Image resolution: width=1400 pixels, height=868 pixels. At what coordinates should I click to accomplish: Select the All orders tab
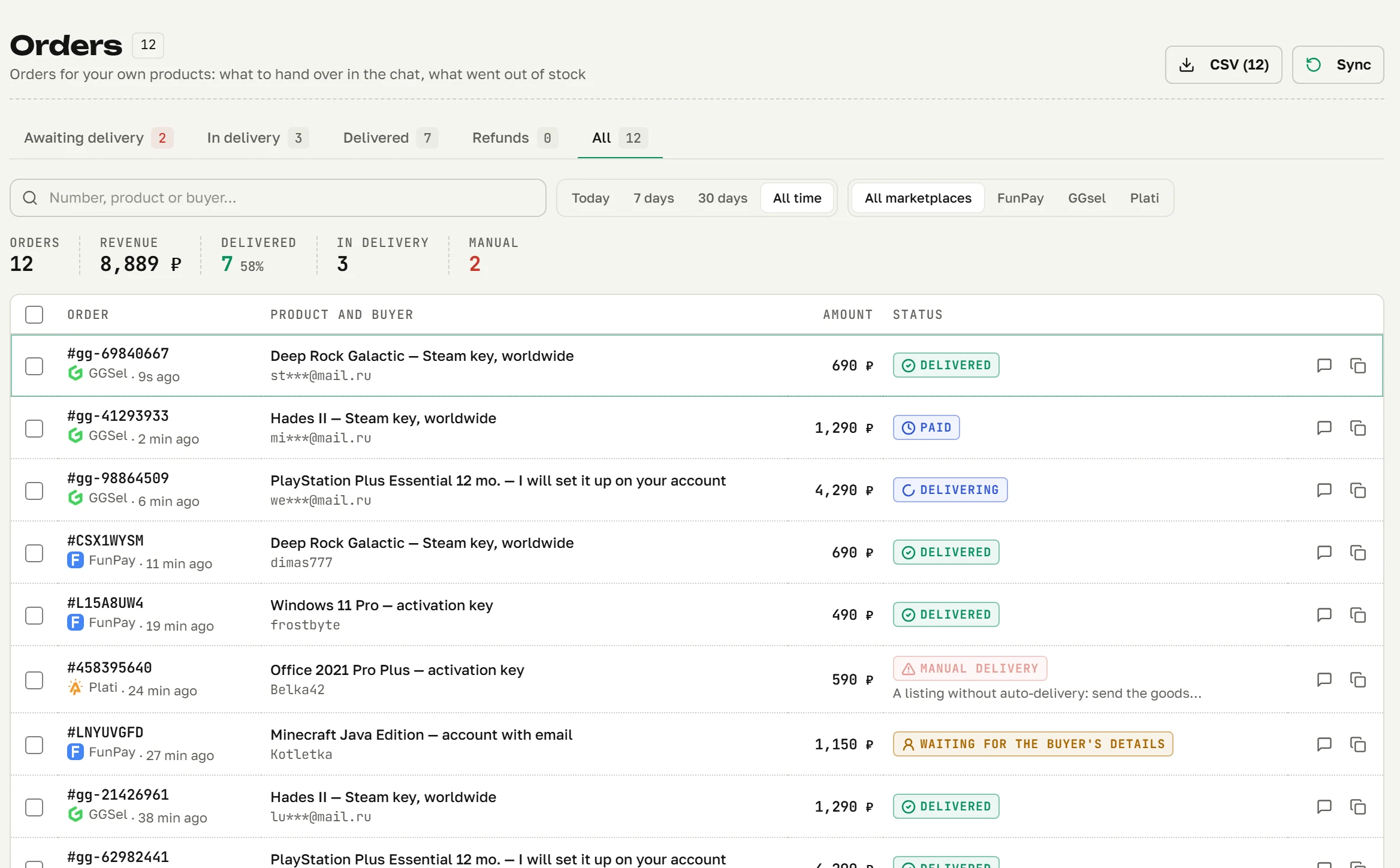tap(620, 138)
